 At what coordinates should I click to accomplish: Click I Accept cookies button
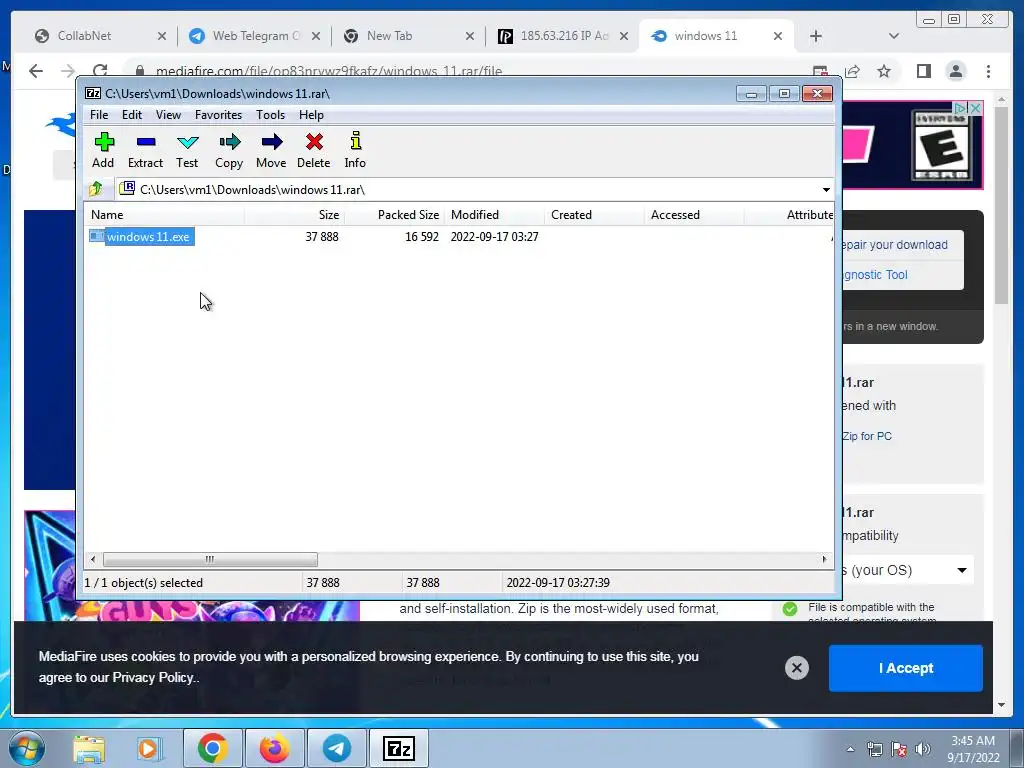click(906, 668)
